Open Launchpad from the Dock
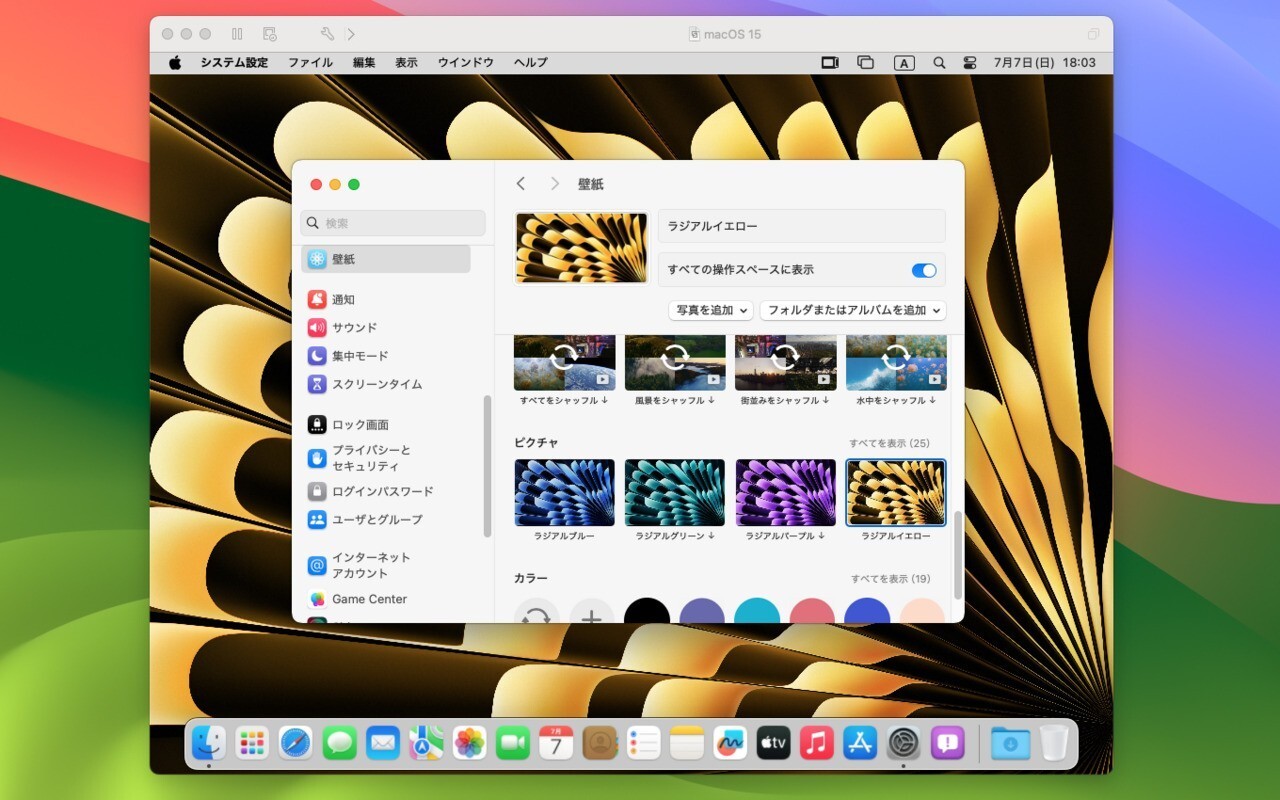Viewport: 1280px width, 800px height. click(252, 742)
